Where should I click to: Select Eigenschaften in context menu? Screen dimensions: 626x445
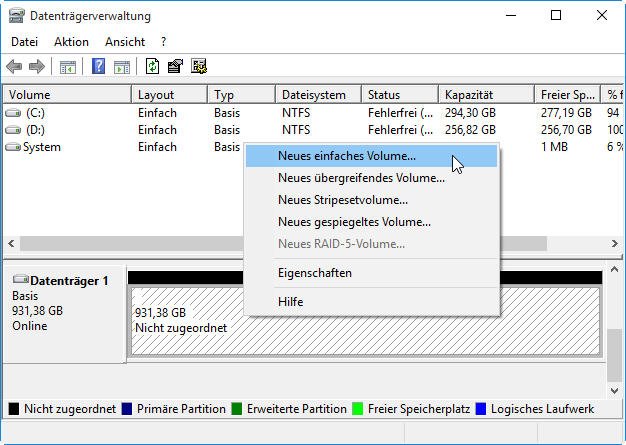[x=372, y=273]
